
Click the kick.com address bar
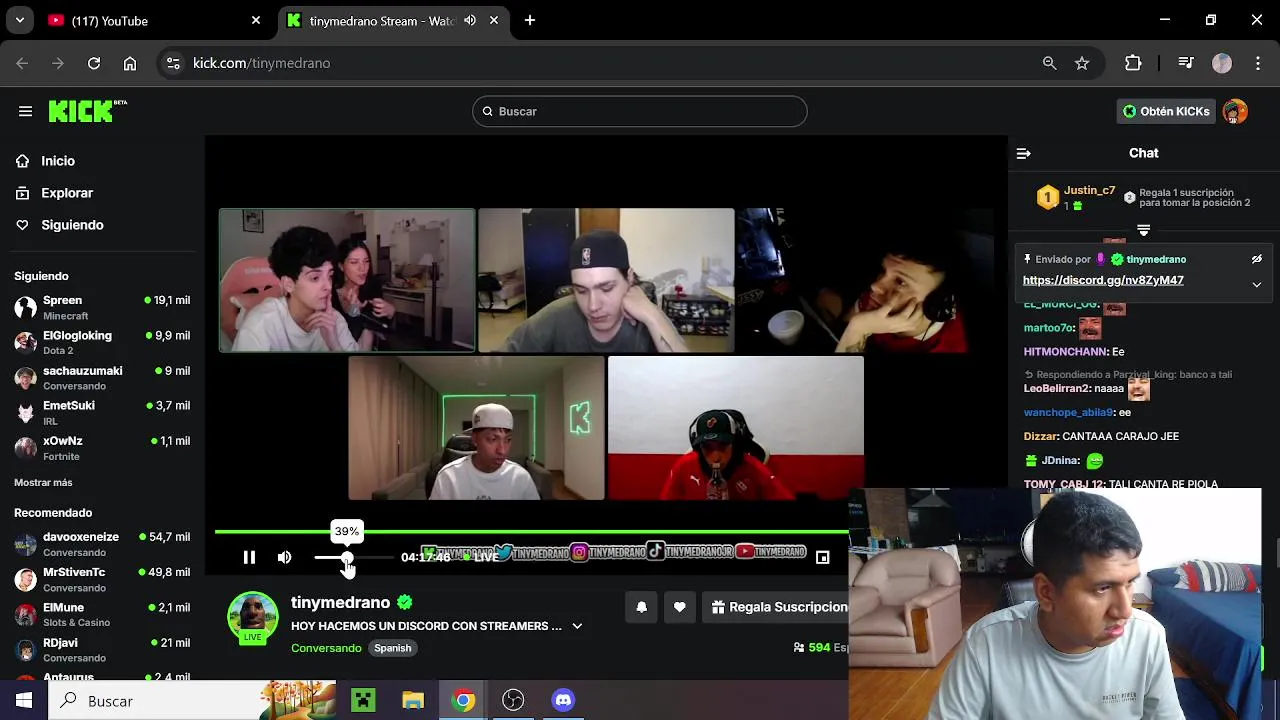(x=600, y=63)
